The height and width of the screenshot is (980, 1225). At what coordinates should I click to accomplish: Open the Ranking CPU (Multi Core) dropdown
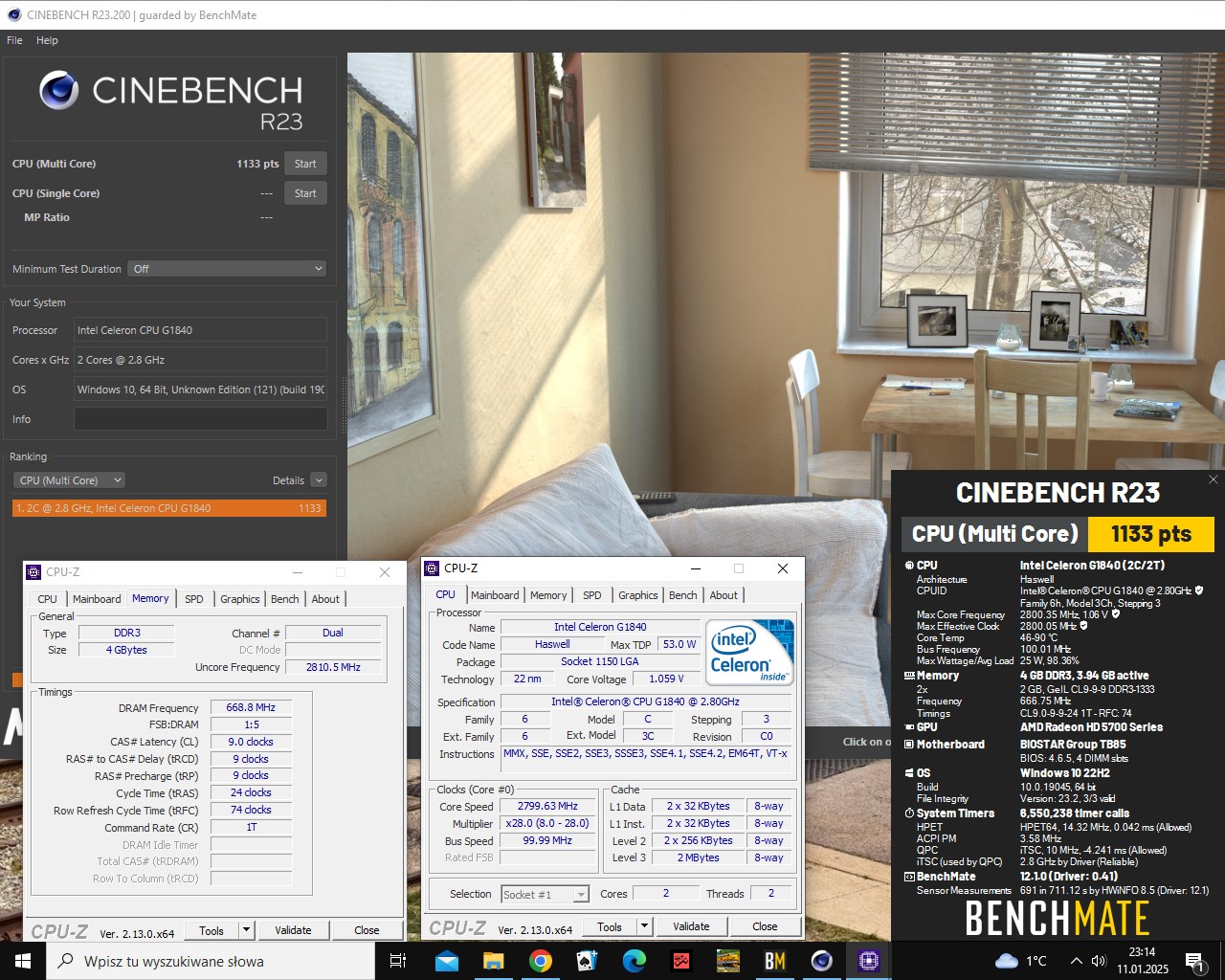[x=70, y=480]
